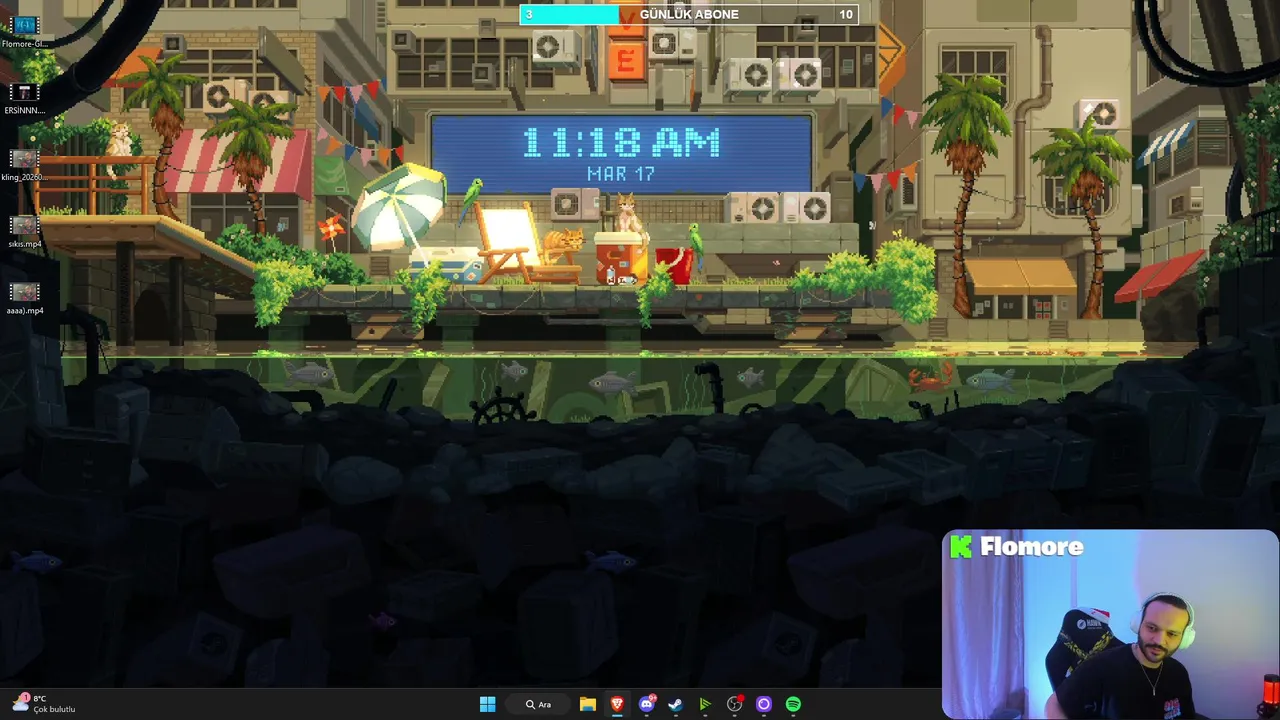Image resolution: width=1280 pixels, height=720 pixels.
Task: Select the kling_20260... desktop video file
Action: click(x=24, y=164)
